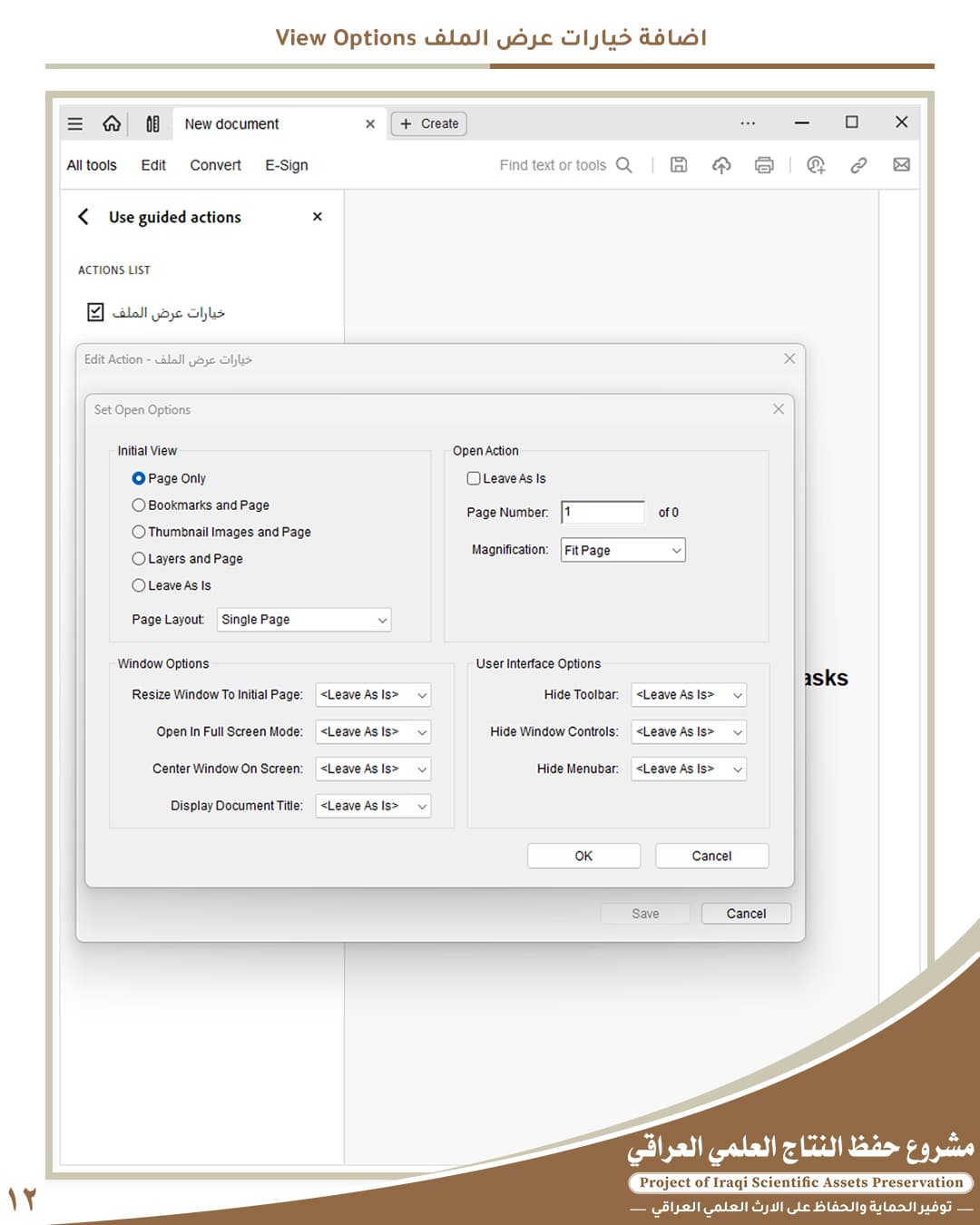The image size is (980, 1225).
Task: Click the Page Number input field
Action: pos(603,513)
